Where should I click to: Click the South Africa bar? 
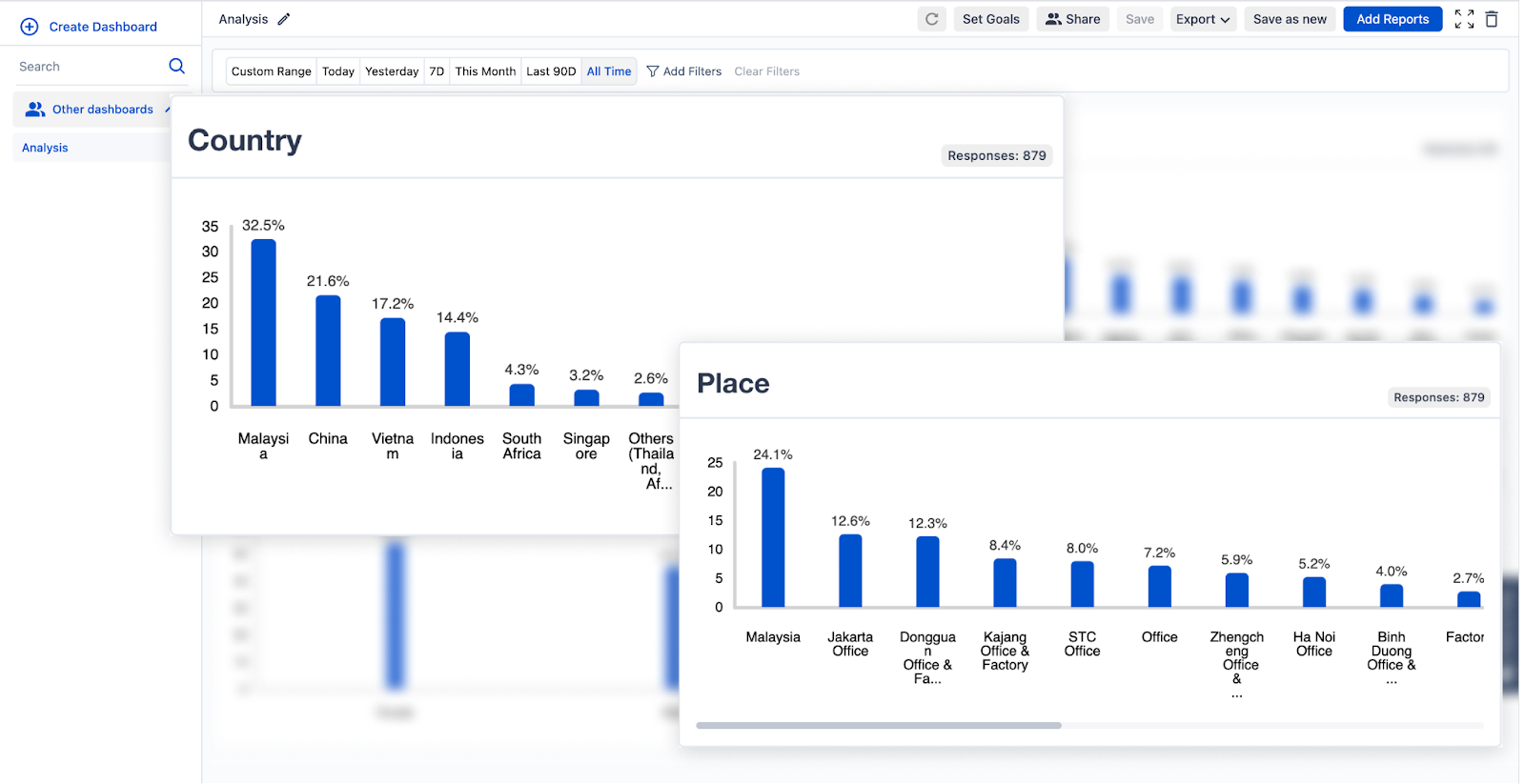click(522, 395)
